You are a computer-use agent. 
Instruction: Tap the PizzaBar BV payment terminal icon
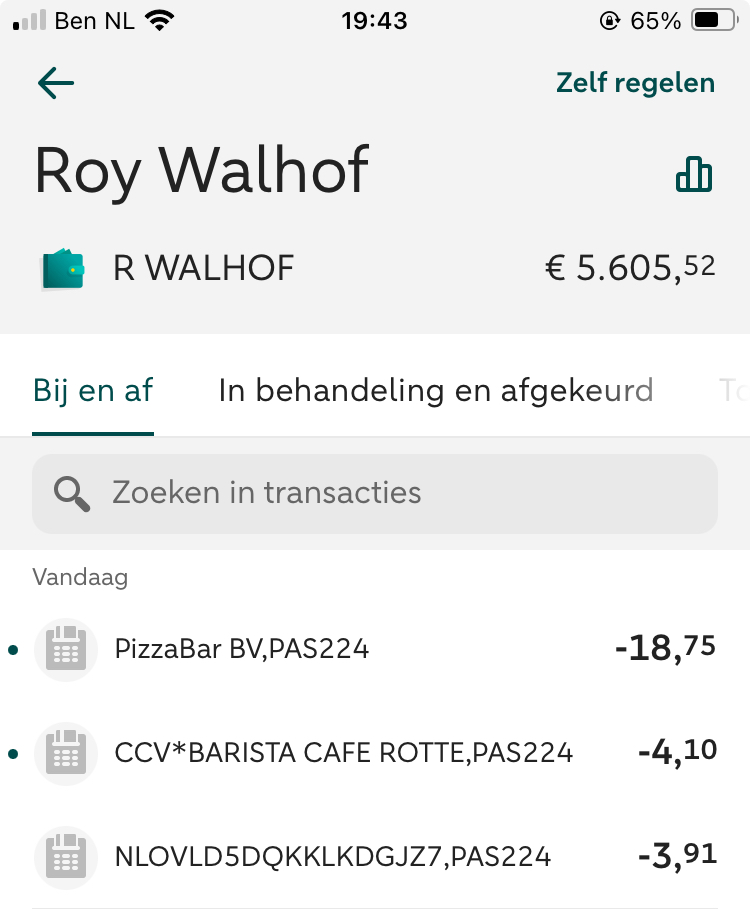[66, 650]
